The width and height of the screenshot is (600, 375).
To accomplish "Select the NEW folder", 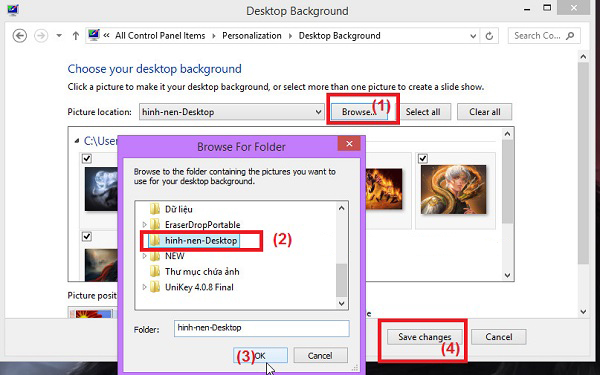I will pyautogui.click(x=174, y=256).
